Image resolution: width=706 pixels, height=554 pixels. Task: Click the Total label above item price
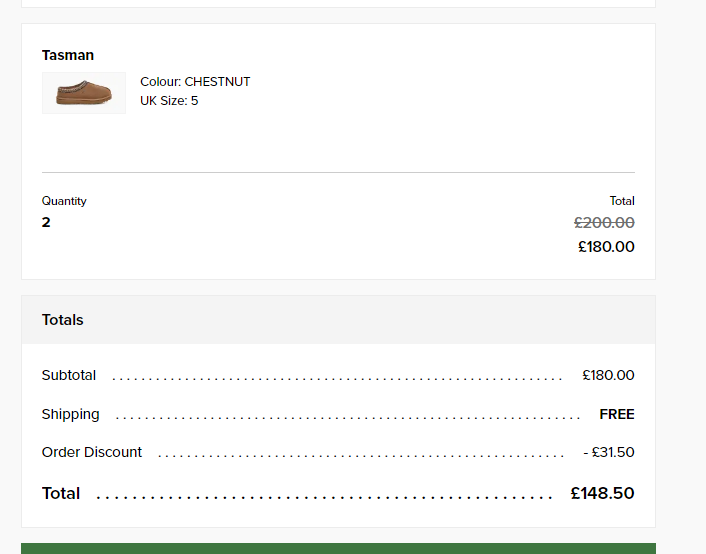coord(622,201)
